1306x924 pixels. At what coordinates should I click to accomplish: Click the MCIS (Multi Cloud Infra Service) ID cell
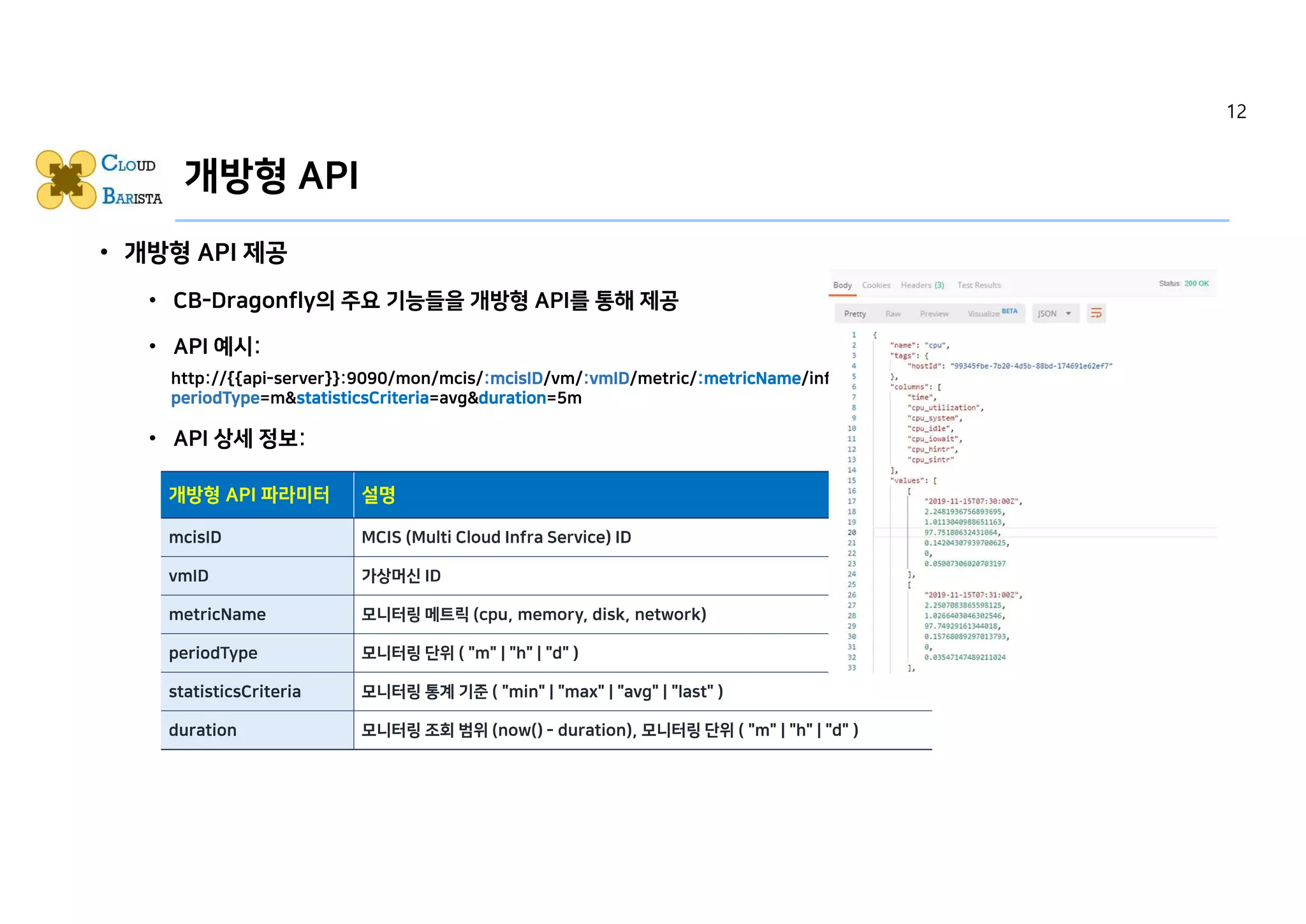pyautogui.click(x=591, y=538)
